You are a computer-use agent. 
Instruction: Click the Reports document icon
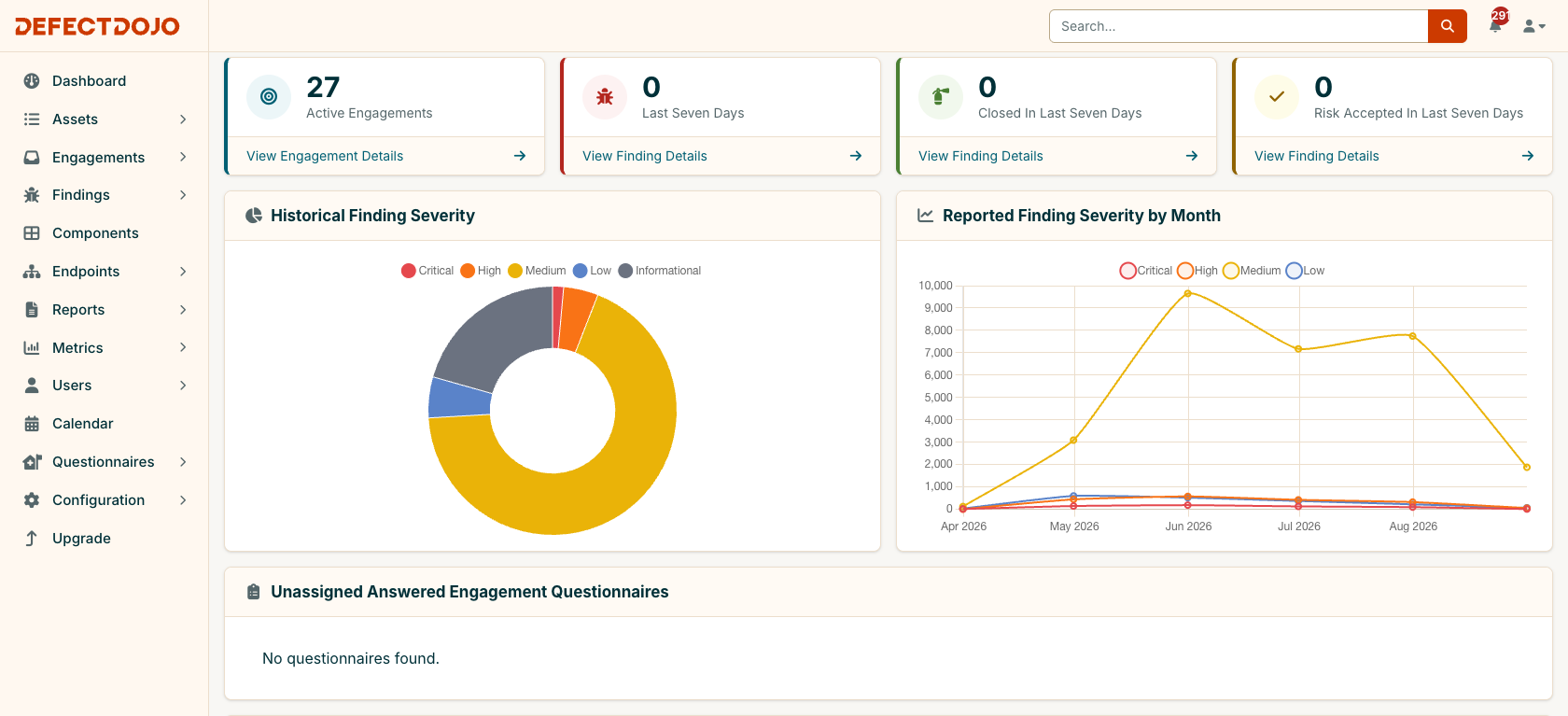[32, 310]
